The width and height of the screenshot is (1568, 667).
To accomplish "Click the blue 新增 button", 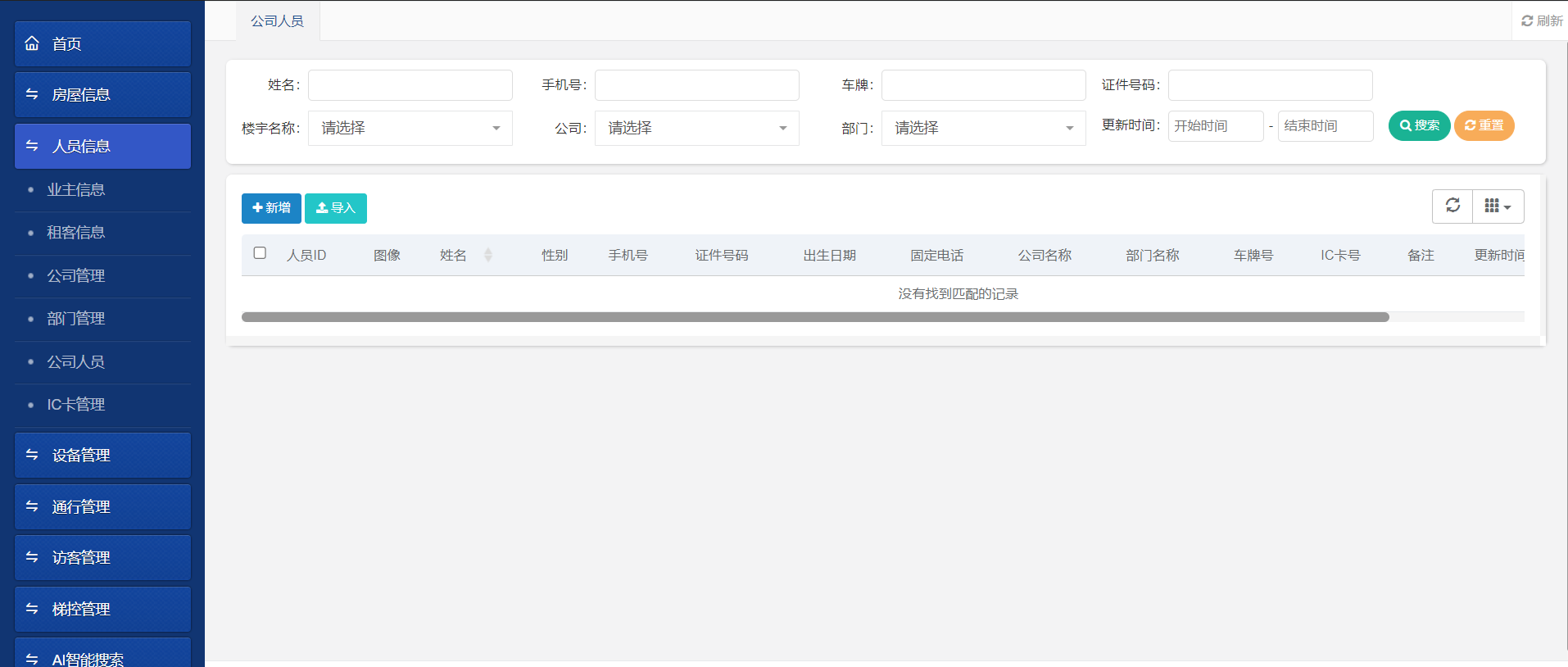I will pyautogui.click(x=271, y=208).
